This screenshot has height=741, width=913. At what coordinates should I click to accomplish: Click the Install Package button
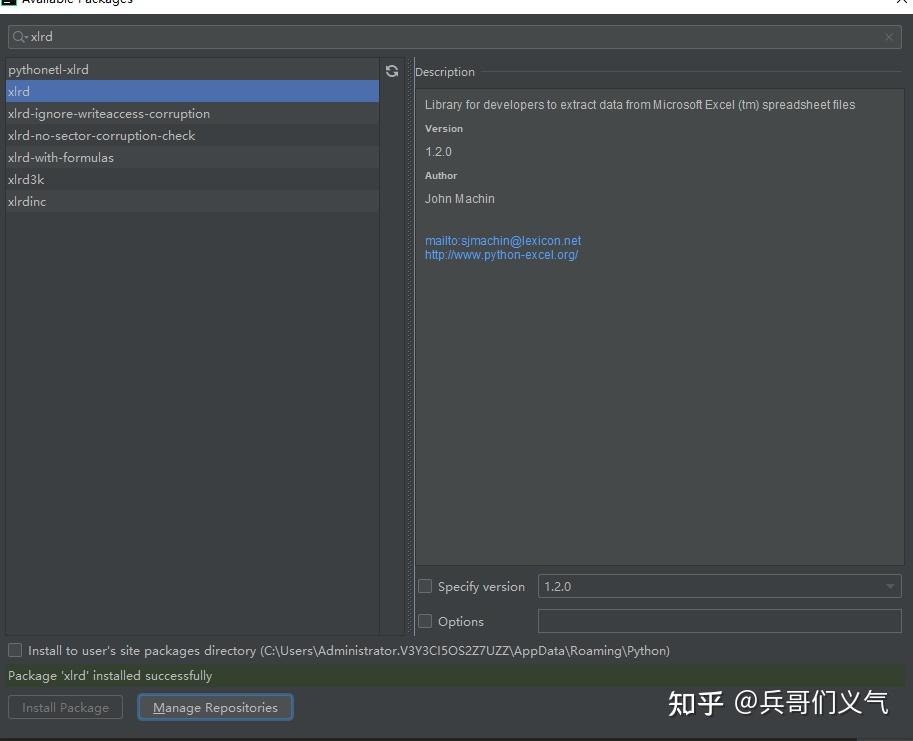coord(64,707)
